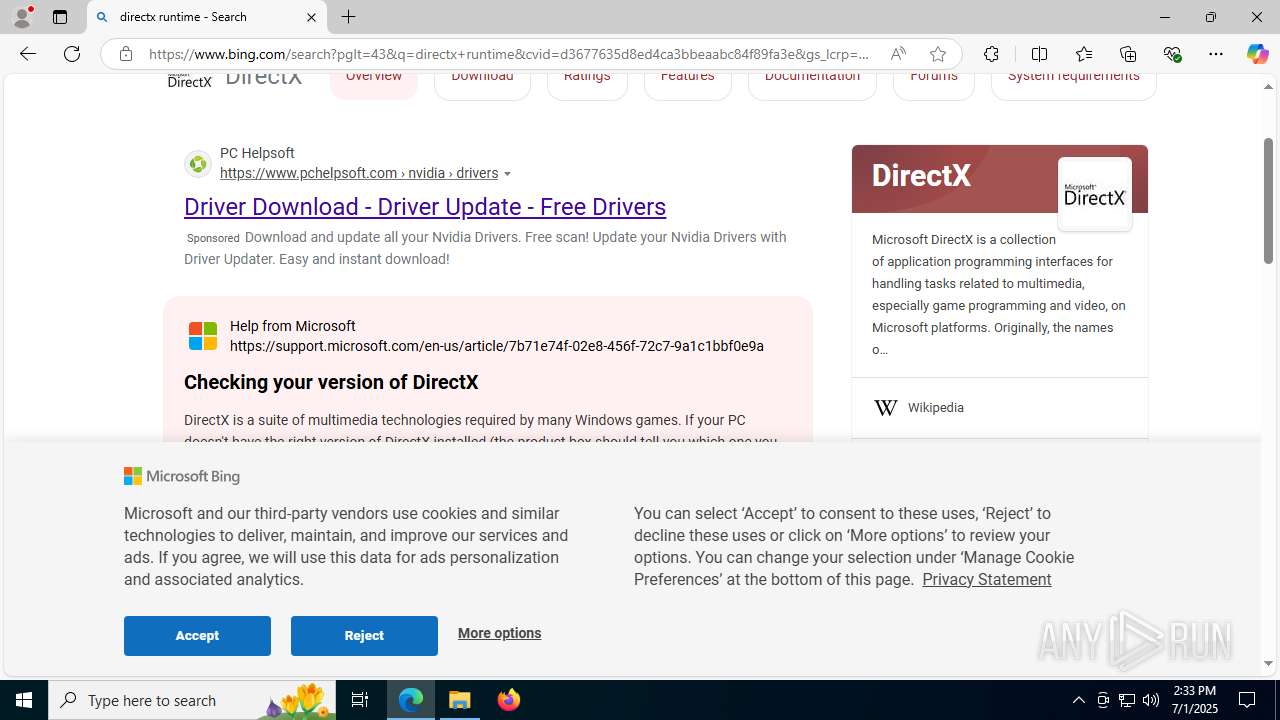Image resolution: width=1280 pixels, height=720 pixels.
Task: Open Tab actions menu icon
Action: (60, 17)
